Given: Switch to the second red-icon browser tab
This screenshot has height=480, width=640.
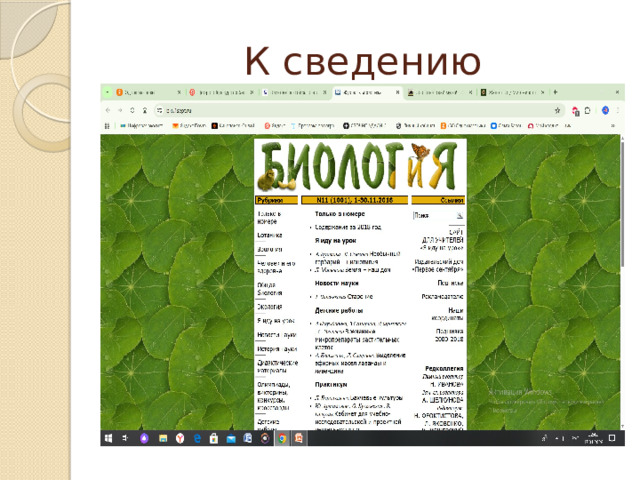Looking at the screenshot, I should pos(221,93).
